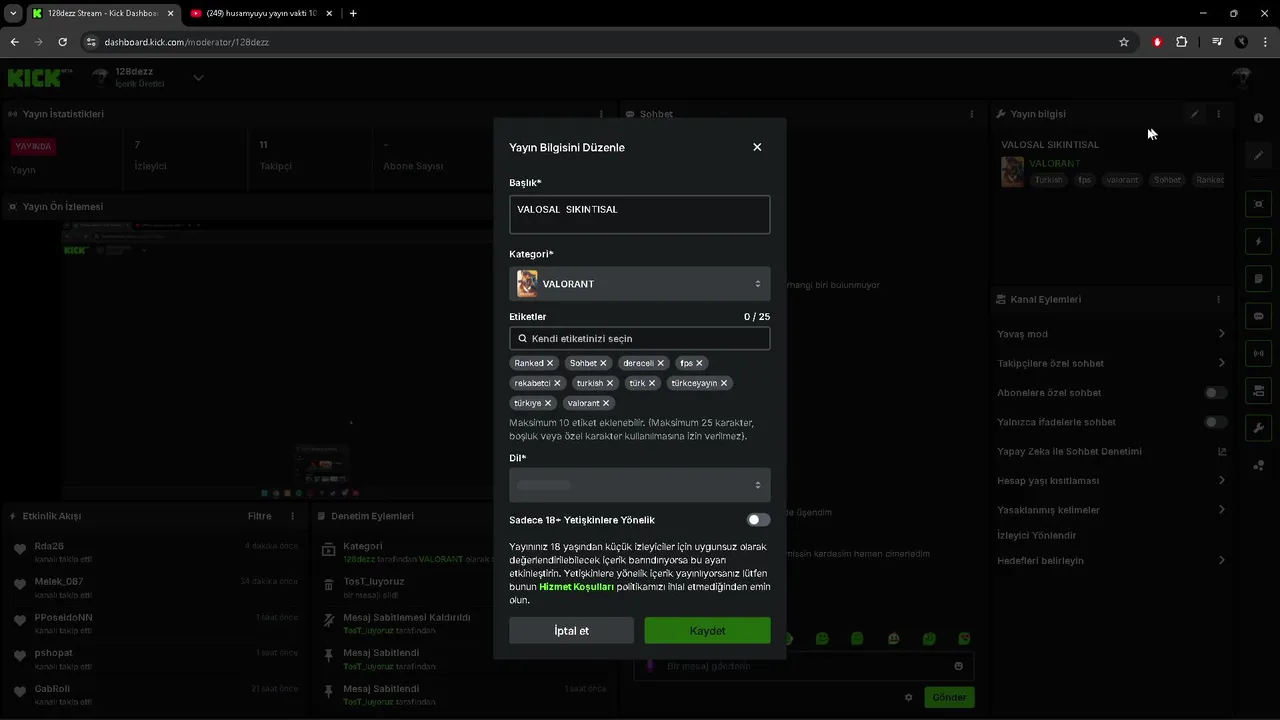Expand Takipçilere özel sohbet settings
1280x720 pixels.
pyautogui.click(x=1222, y=363)
